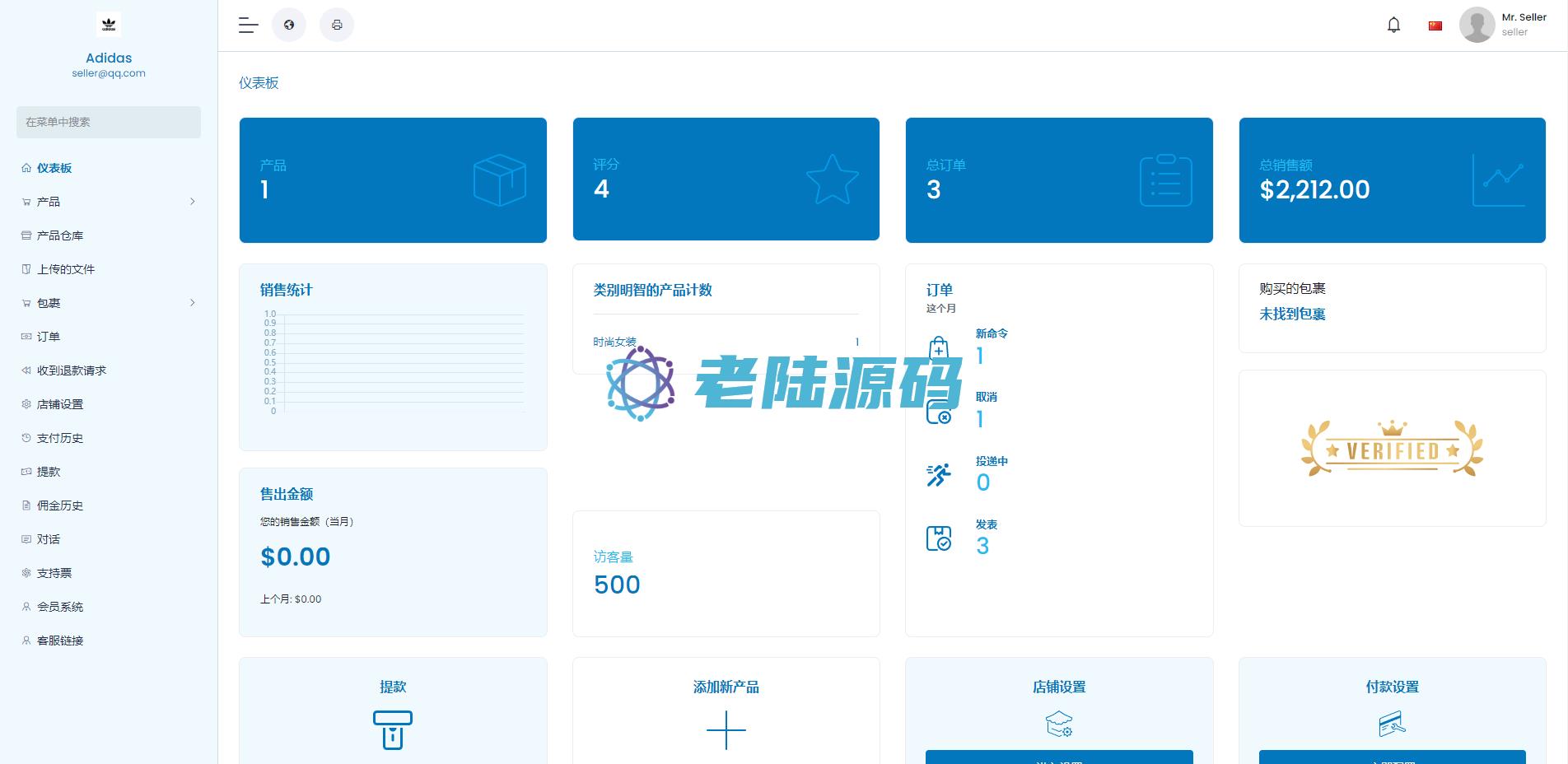Click the payment settings 付款设置 card icon
The width and height of the screenshot is (1568, 764).
(1392, 724)
